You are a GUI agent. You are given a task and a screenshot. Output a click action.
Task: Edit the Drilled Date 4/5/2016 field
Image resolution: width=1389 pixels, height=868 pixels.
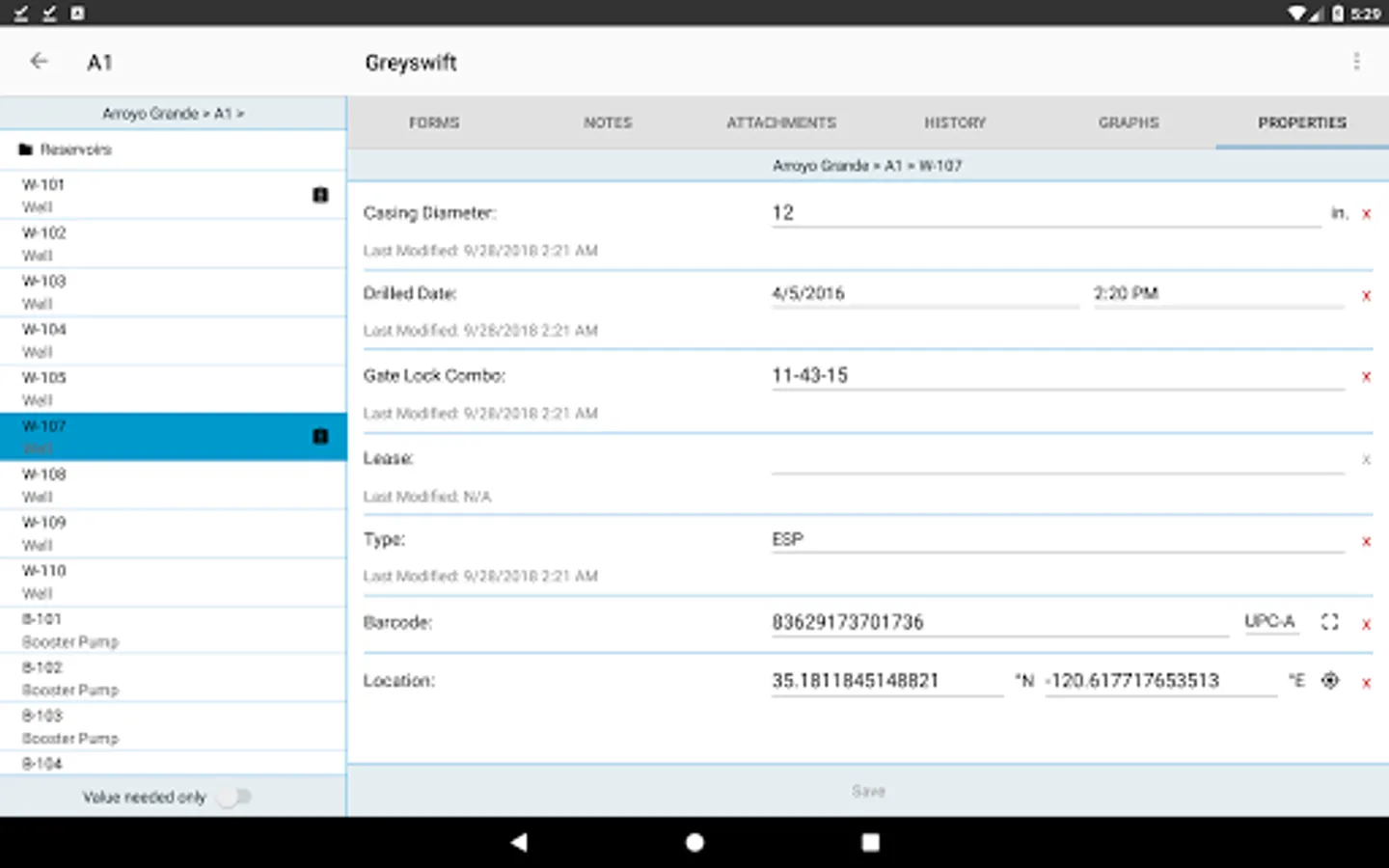click(x=924, y=293)
